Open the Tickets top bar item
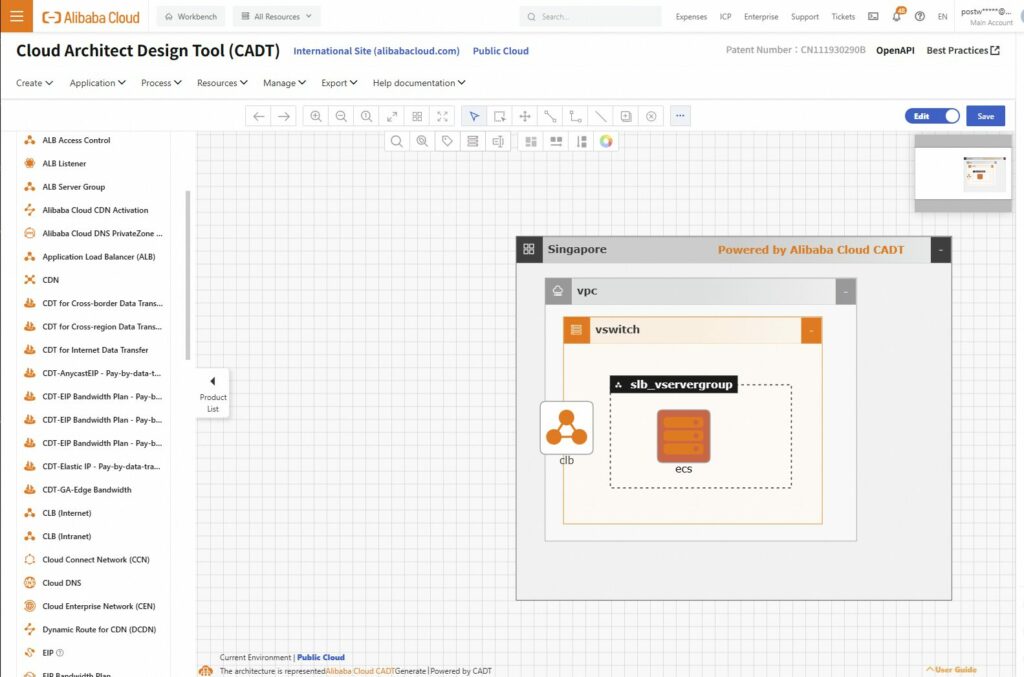1024x677 pixels. (843, 16)
